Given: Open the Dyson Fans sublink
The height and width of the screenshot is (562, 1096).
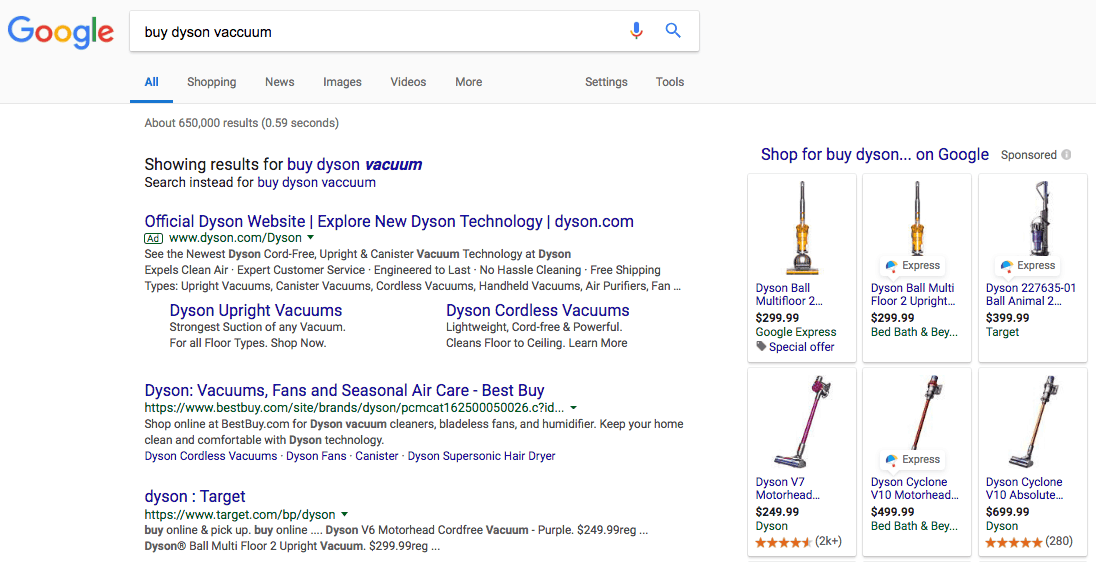Looking at the screenshot, I should coord(316,456).
